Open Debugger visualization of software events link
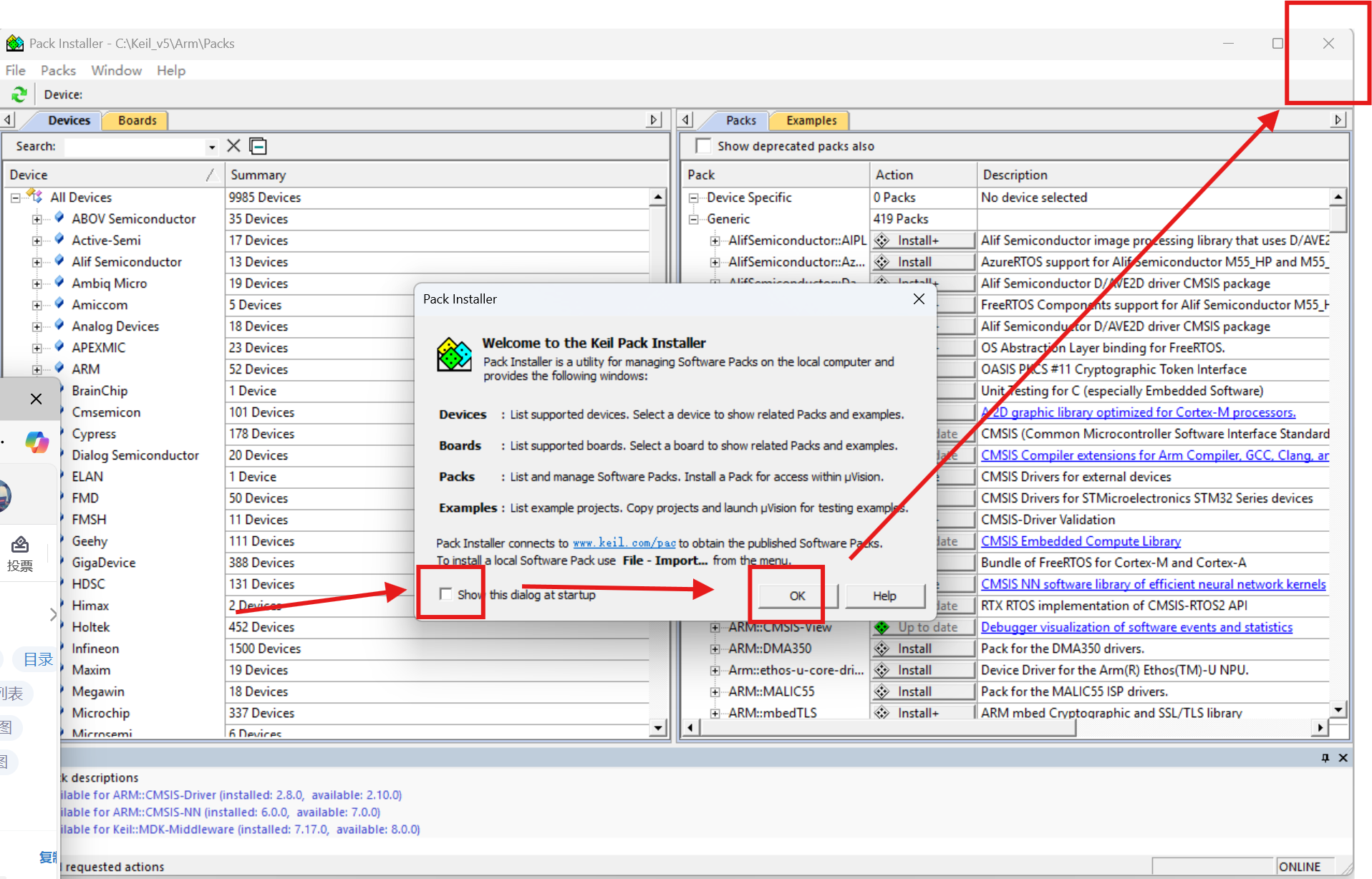The image size is (1372, 879). coord(1136,627)
